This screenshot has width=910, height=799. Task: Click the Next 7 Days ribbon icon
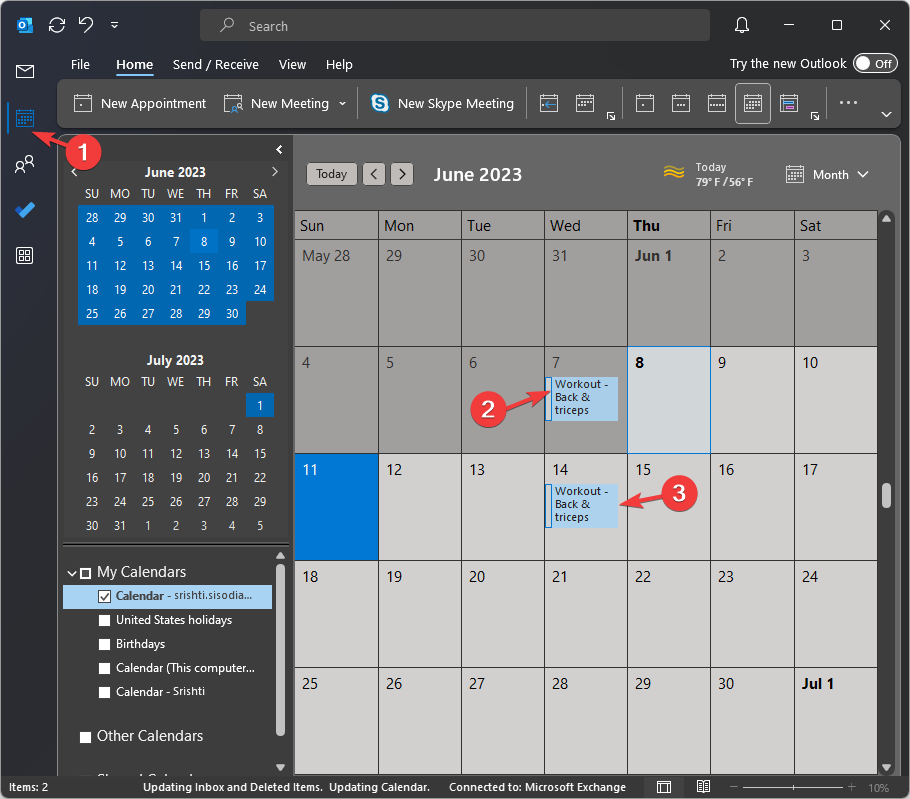pos(584,104)
